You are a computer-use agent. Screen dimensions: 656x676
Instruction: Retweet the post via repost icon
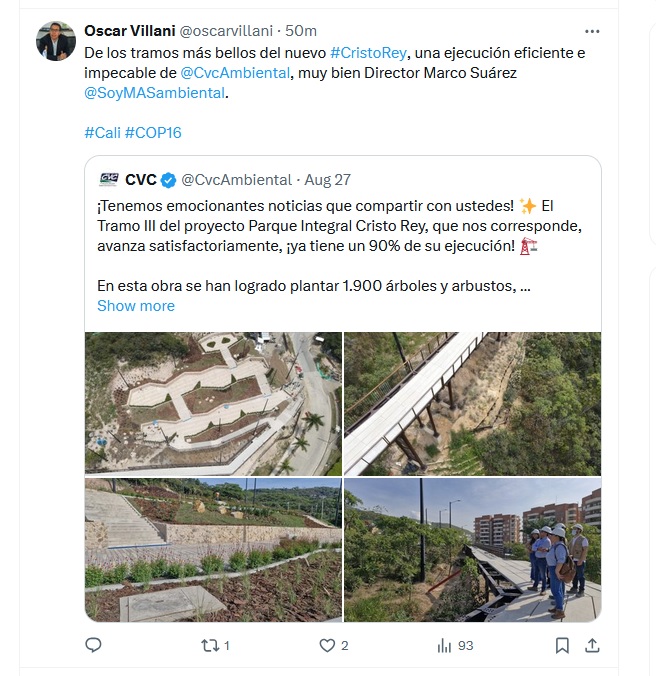[x=210, y=645]
